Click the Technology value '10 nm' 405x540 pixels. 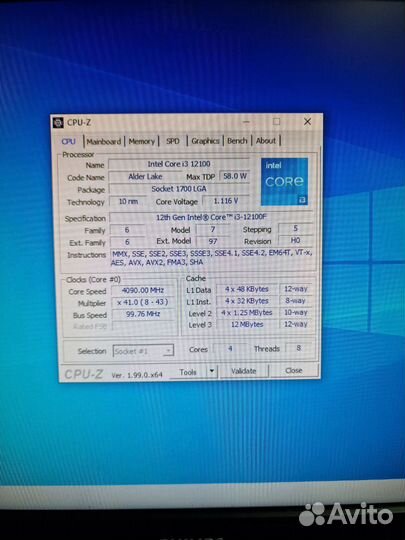point(128,201)
